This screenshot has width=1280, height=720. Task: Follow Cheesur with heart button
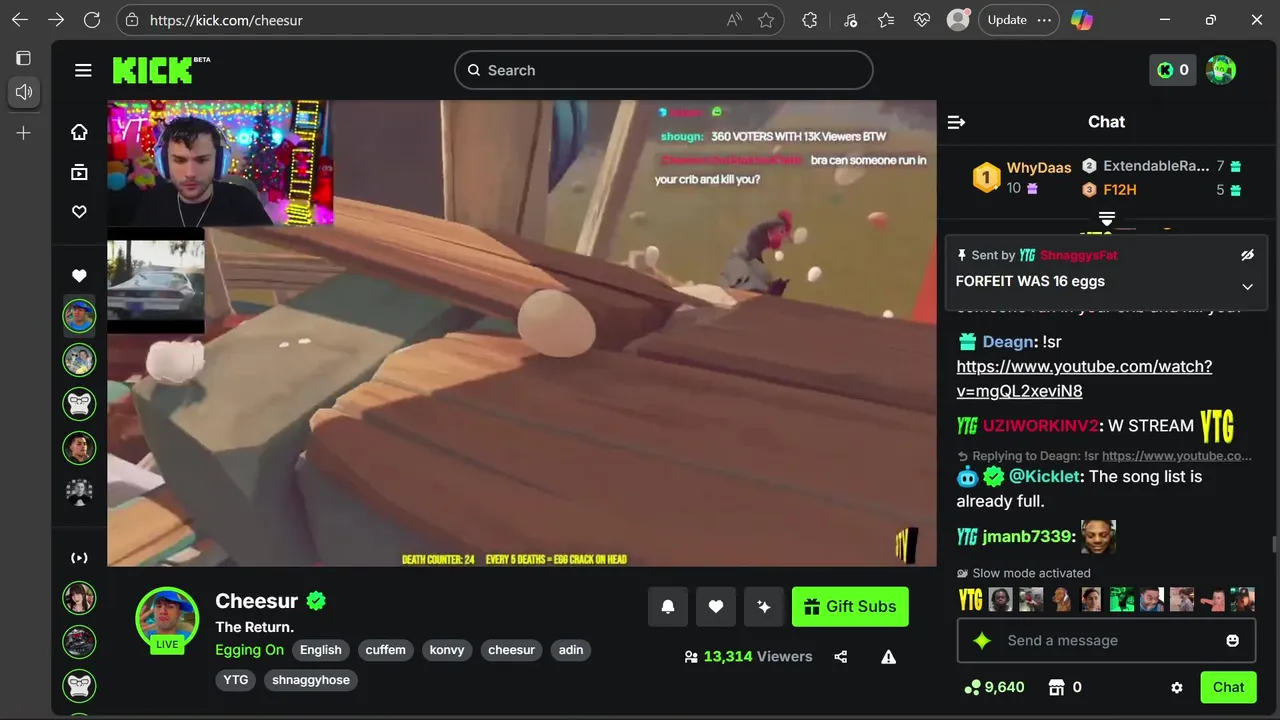pos(716,606)
